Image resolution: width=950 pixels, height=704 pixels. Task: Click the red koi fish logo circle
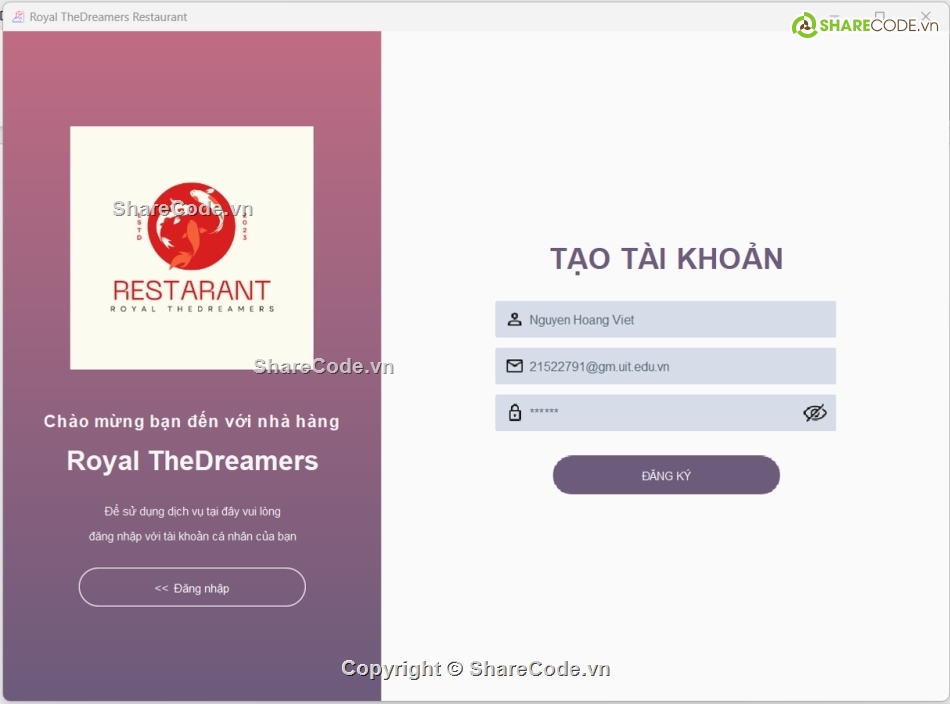pos(191,226)
